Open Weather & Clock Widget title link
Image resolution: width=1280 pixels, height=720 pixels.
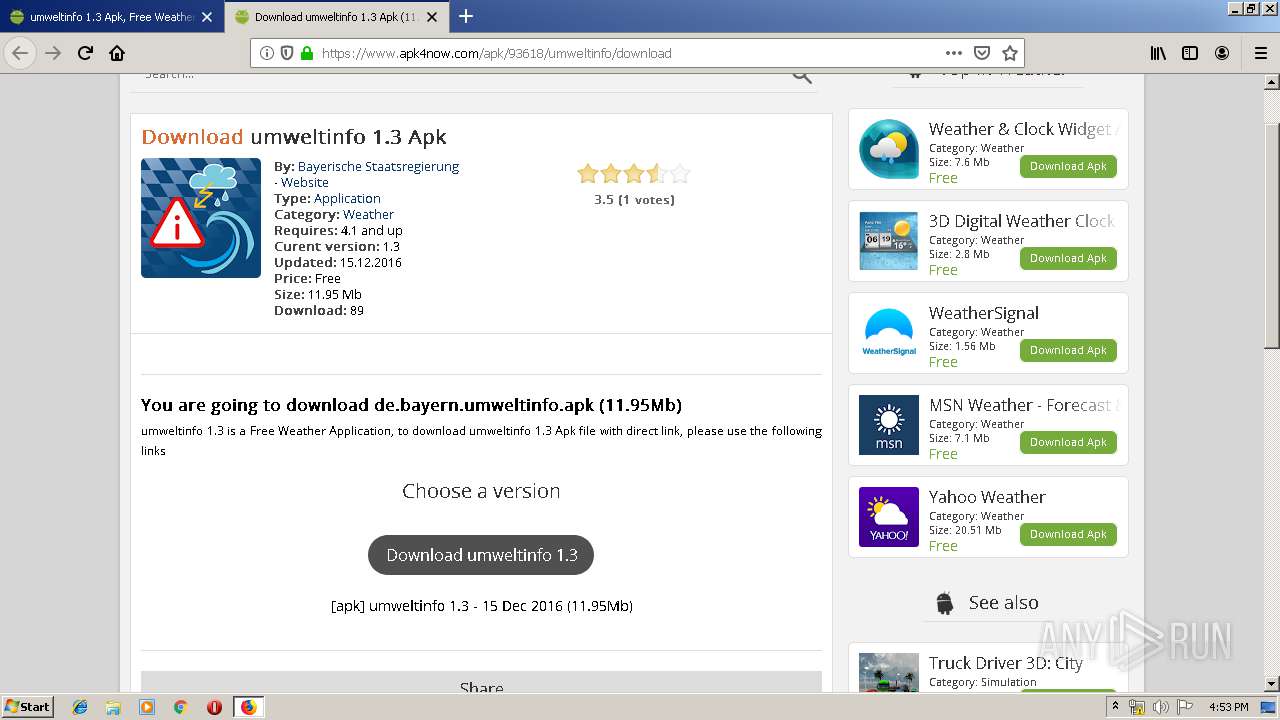(1022, 129)
